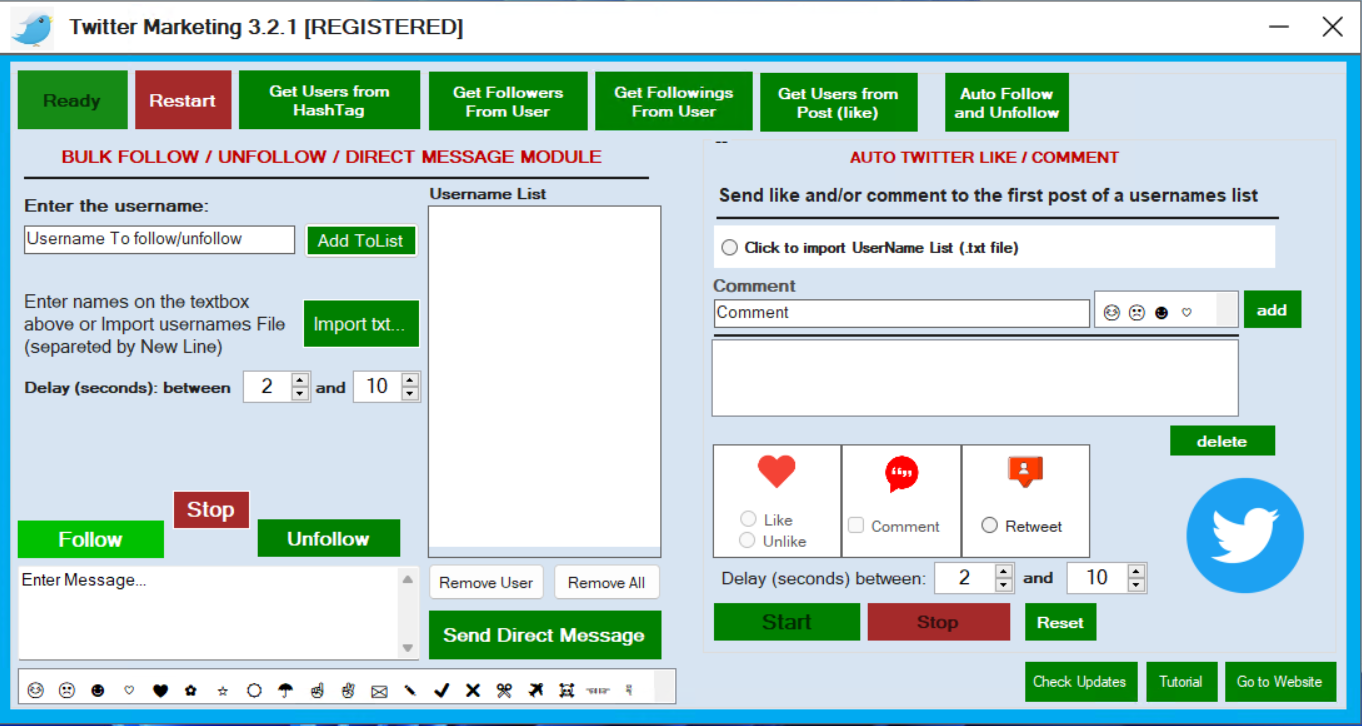Click the umbrella emoji in the message emoji bar
Image resolution: width=1362 pixels, height=726 pixels.
[x=285, y=690]
